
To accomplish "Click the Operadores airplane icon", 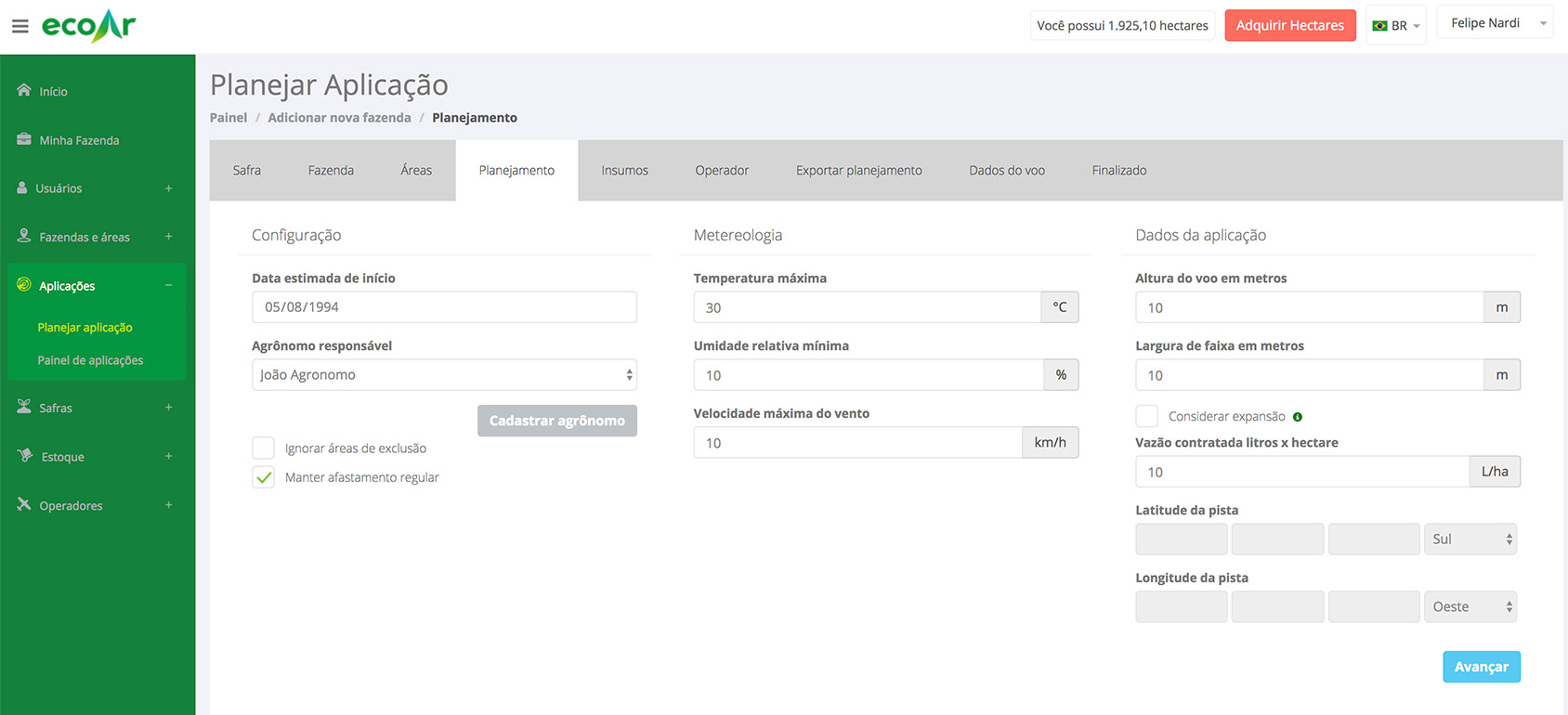I will pos(24,504).
